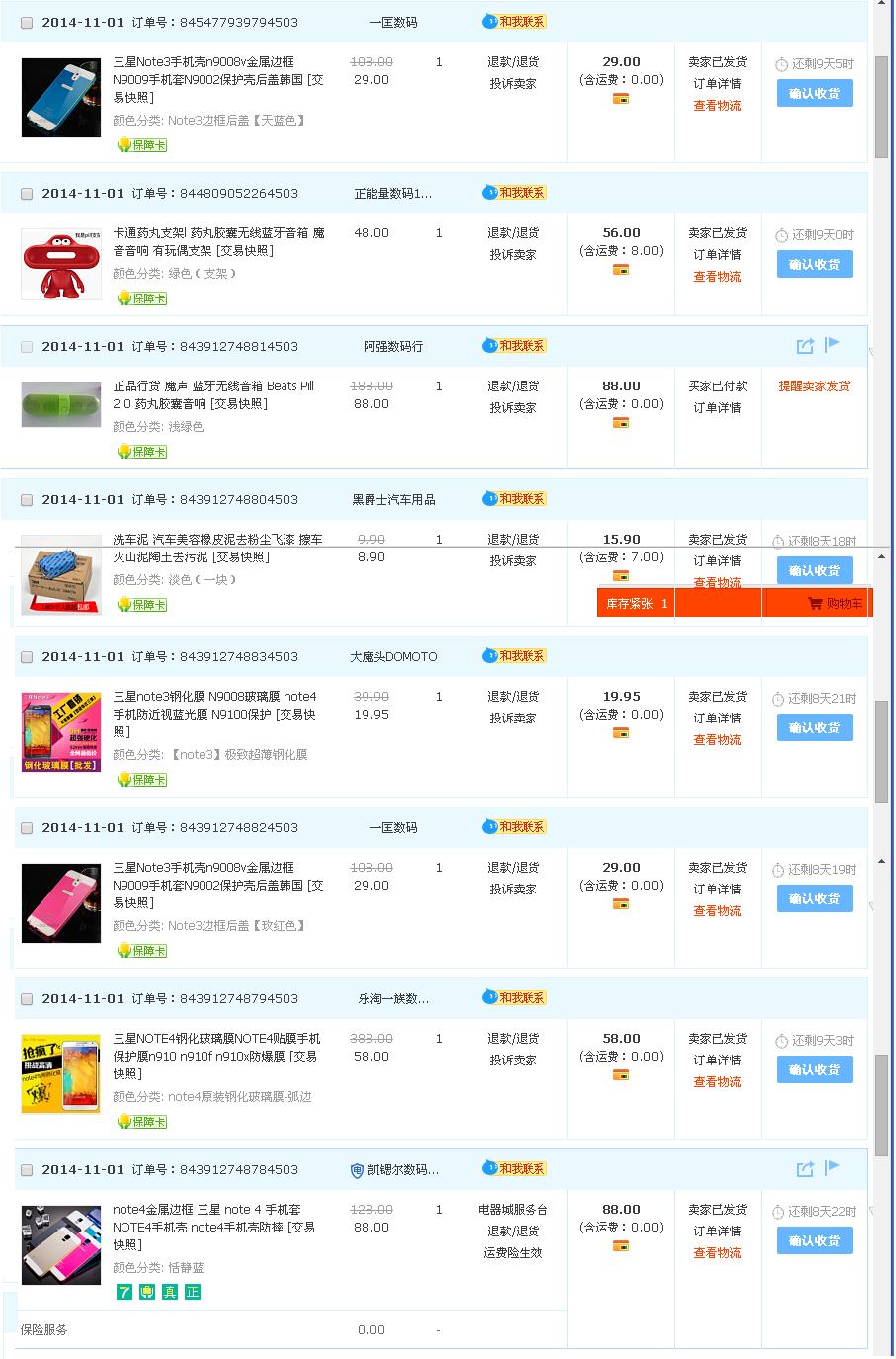Image resolution: width=896 pixels, height=1359 pixels.
Task: Click the share icon on the 凯锶尔数码 order
Action: pos(805,1169)
